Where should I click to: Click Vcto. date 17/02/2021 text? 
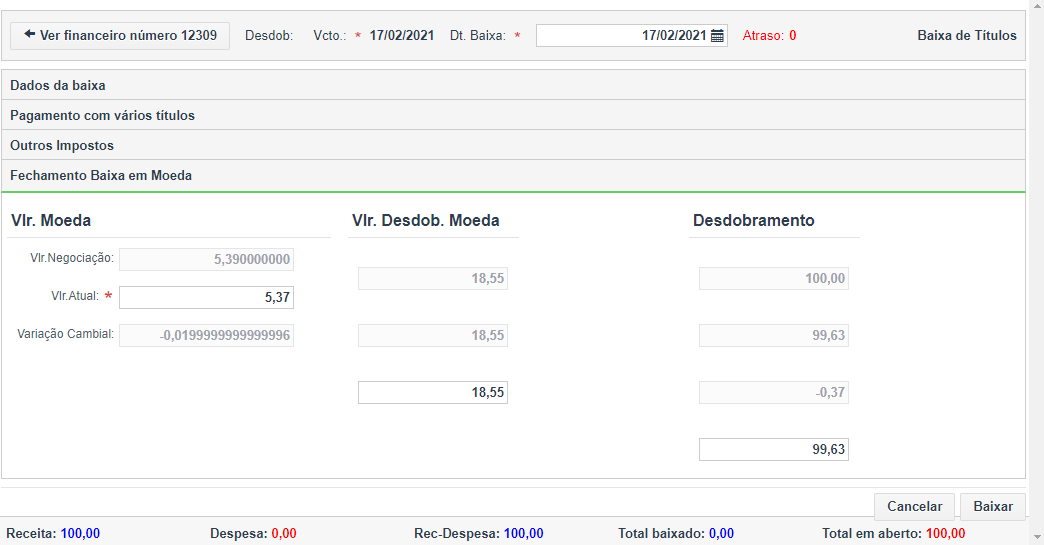click(401, 36)
